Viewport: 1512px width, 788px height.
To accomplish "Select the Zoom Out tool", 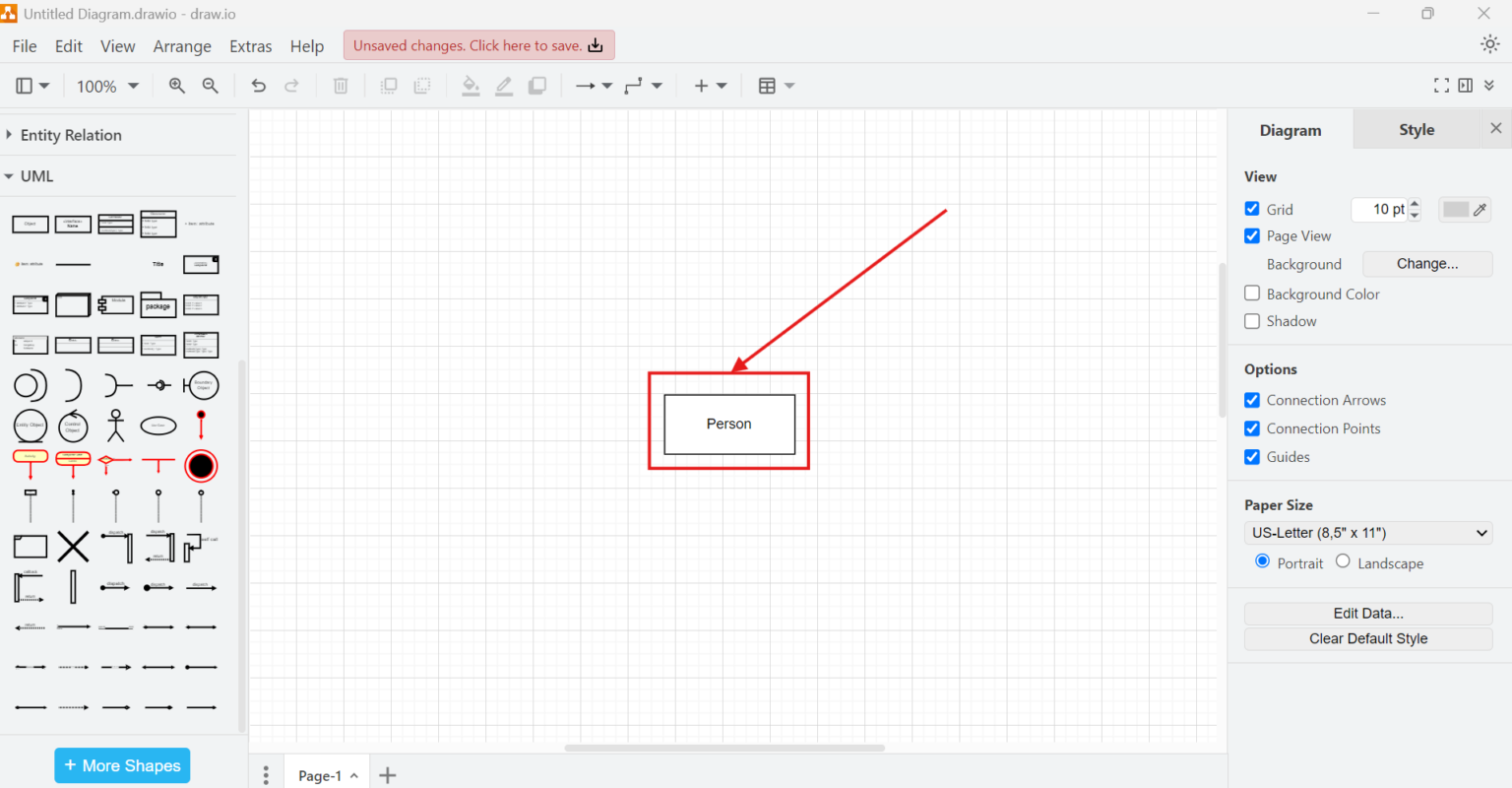I will pos(210,86).
